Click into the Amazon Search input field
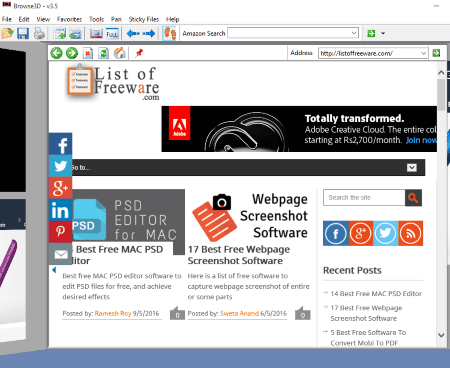 (289, 33)
